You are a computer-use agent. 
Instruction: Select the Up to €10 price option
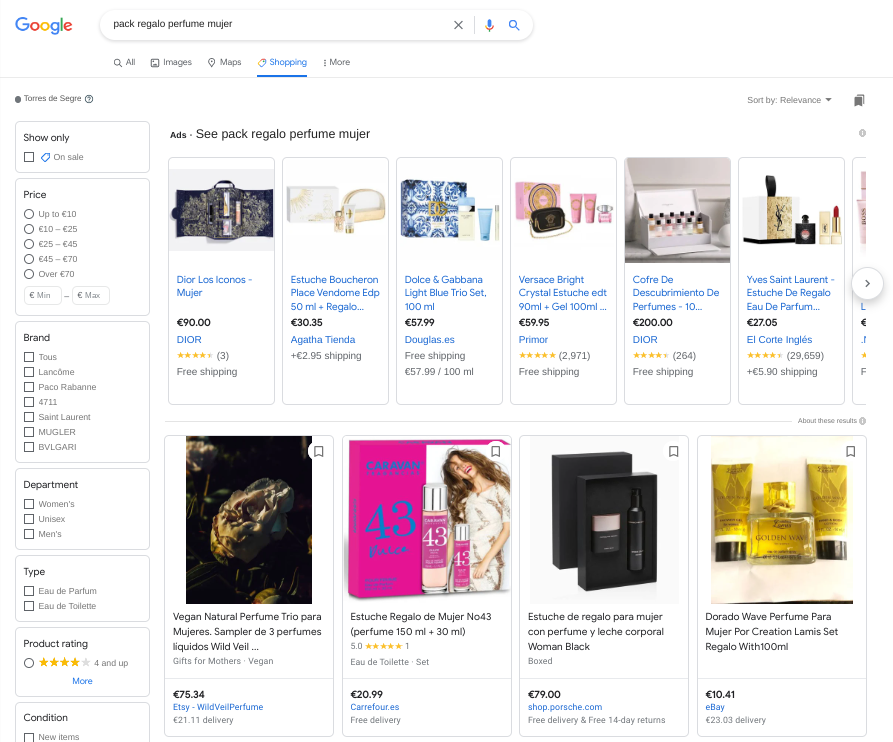point(29,214)
